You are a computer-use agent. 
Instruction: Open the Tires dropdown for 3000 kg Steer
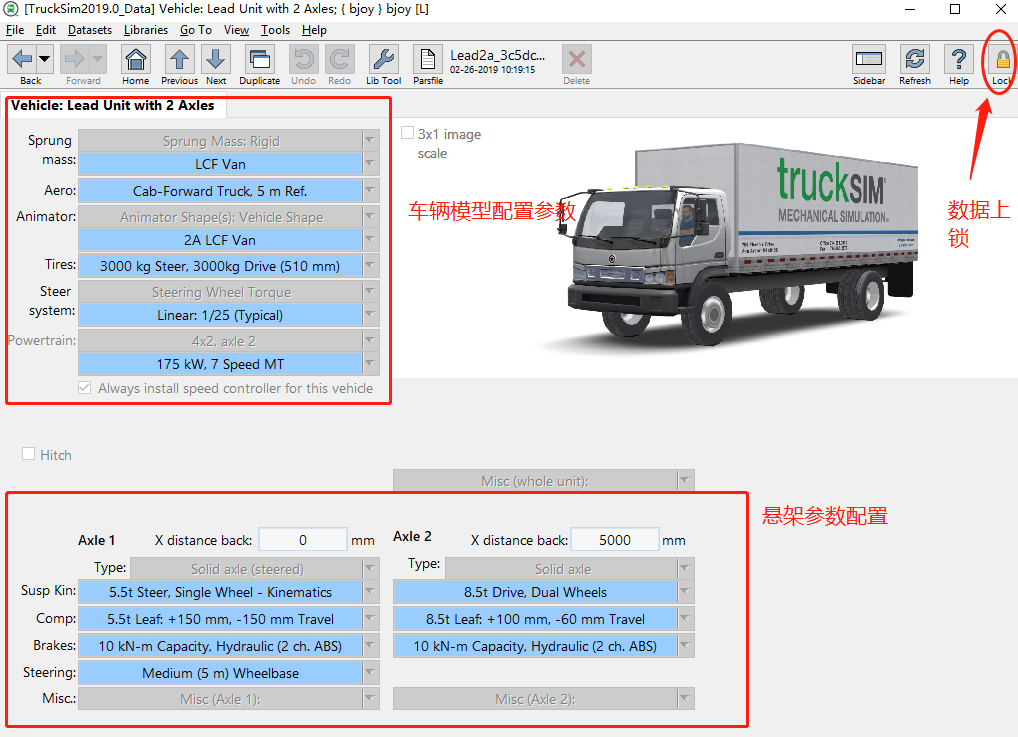pyautogui.click(x=371, y=265)
